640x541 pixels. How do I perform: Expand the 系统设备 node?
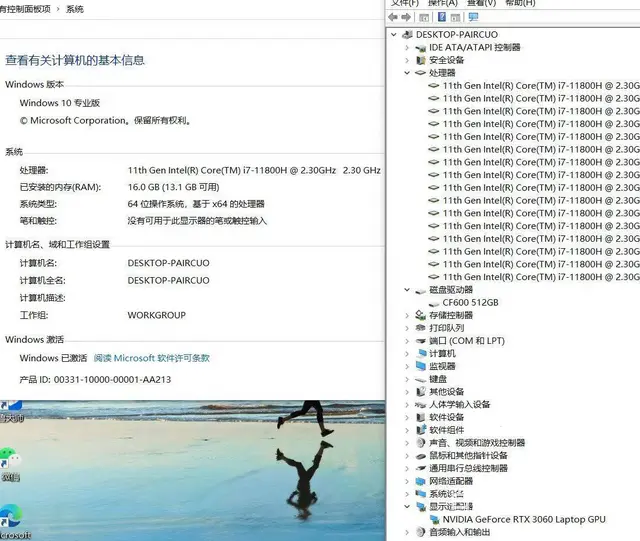407,494
